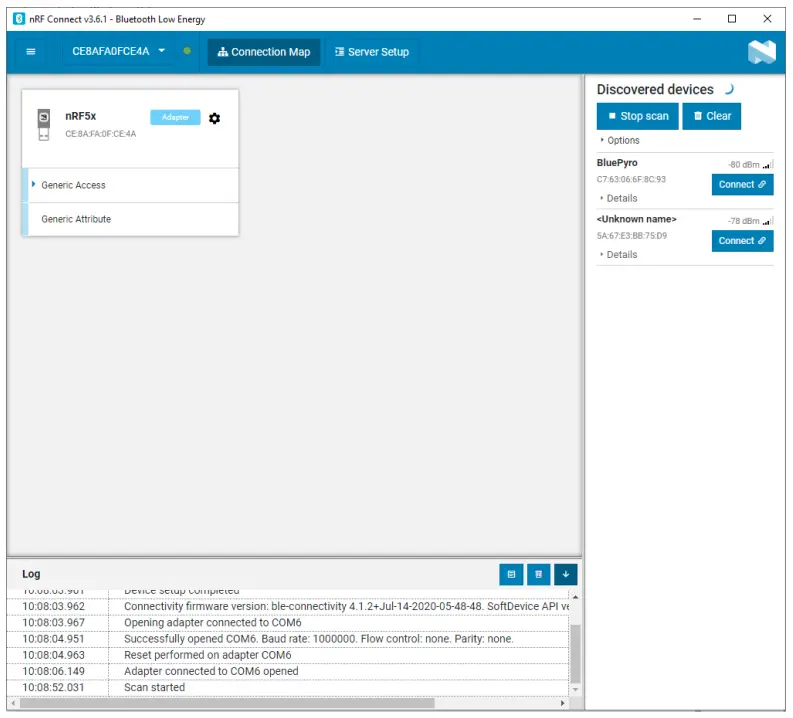This screenshot has height=718, width=793.
Task: Select log timestamp 10:08:04.951
Action: pos(54,639)
